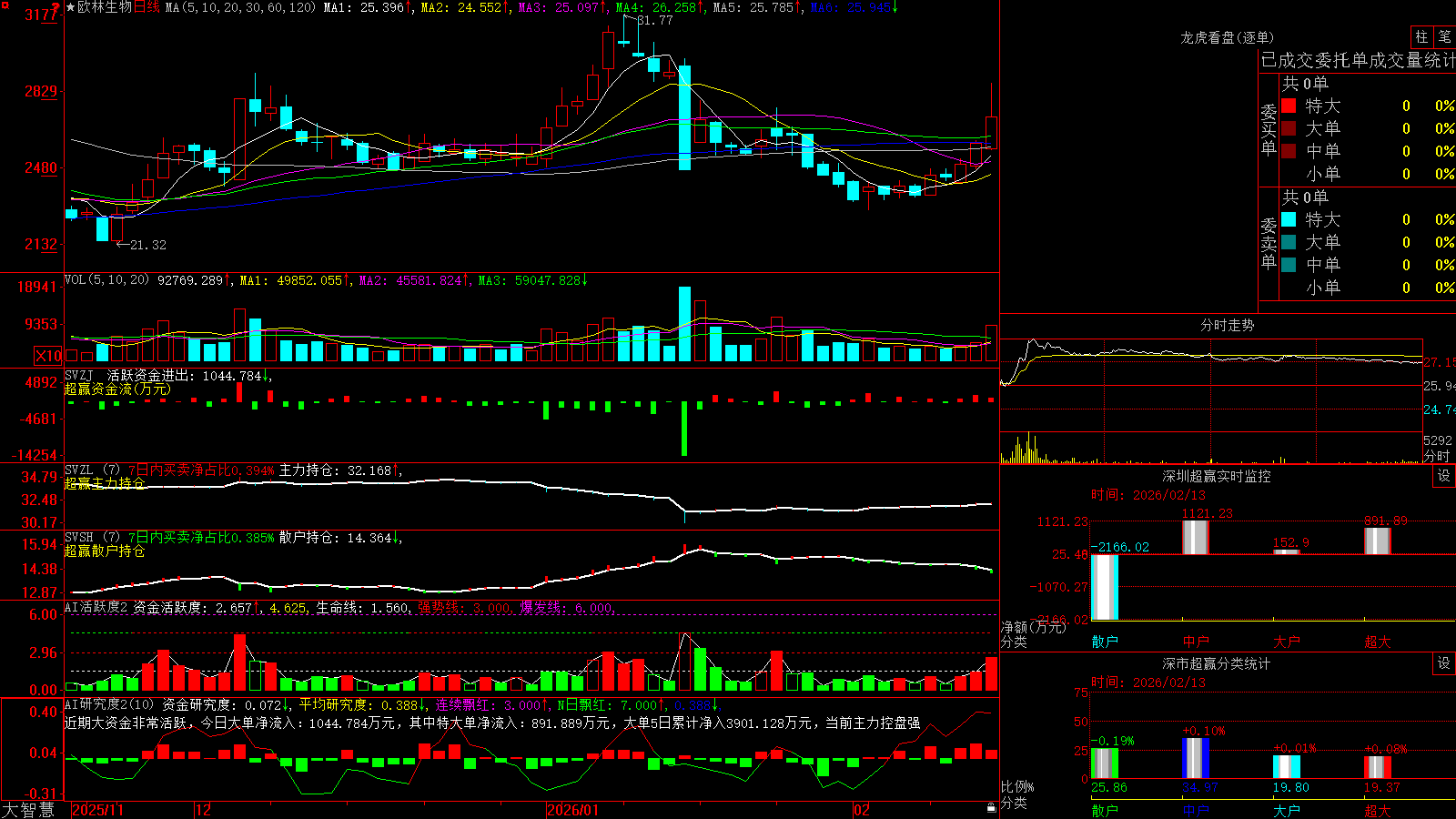Click the MA5: 25.785 value

(x=757, y=7)
